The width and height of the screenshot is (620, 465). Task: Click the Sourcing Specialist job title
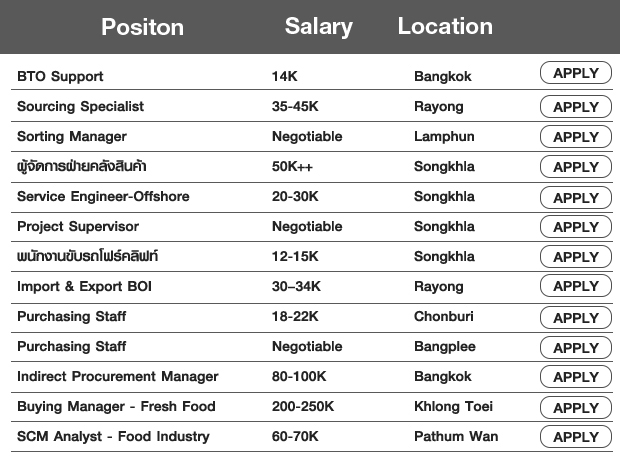coord(80,107)
